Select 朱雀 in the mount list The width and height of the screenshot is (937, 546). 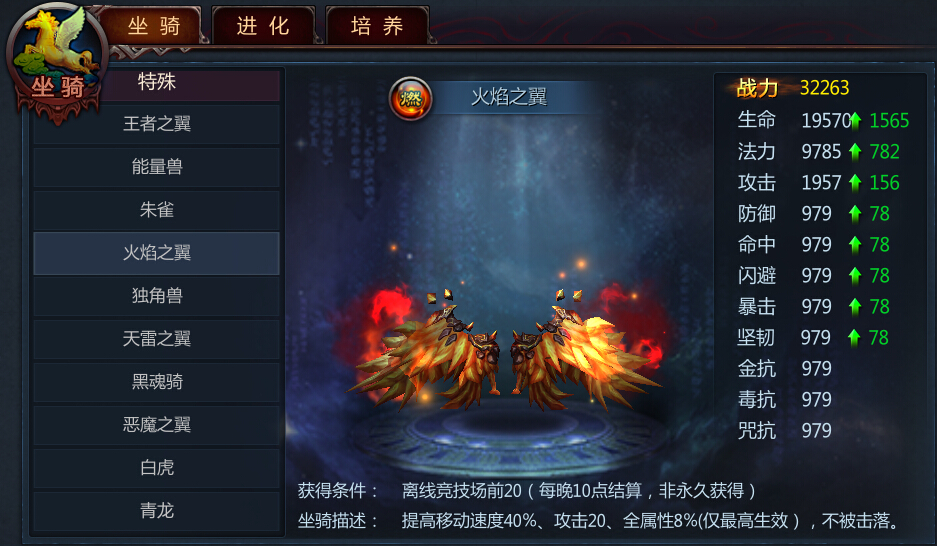pyautogui.click(x=157, y=210)
